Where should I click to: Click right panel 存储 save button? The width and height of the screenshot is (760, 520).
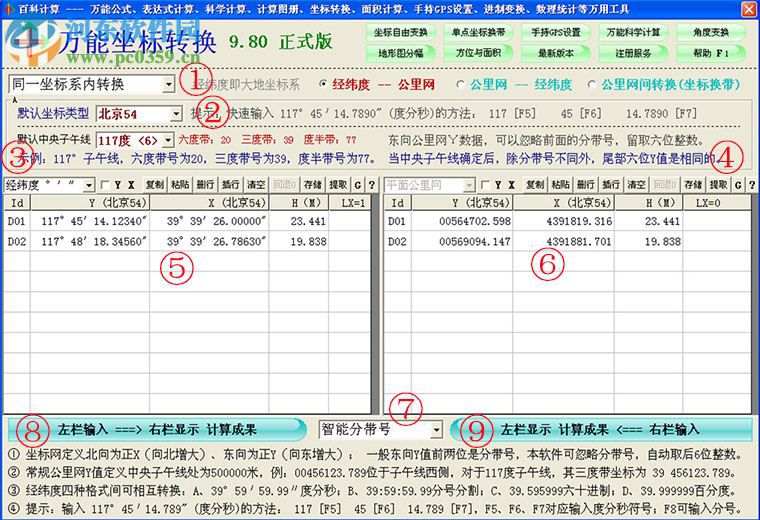[x=694, y=185]
